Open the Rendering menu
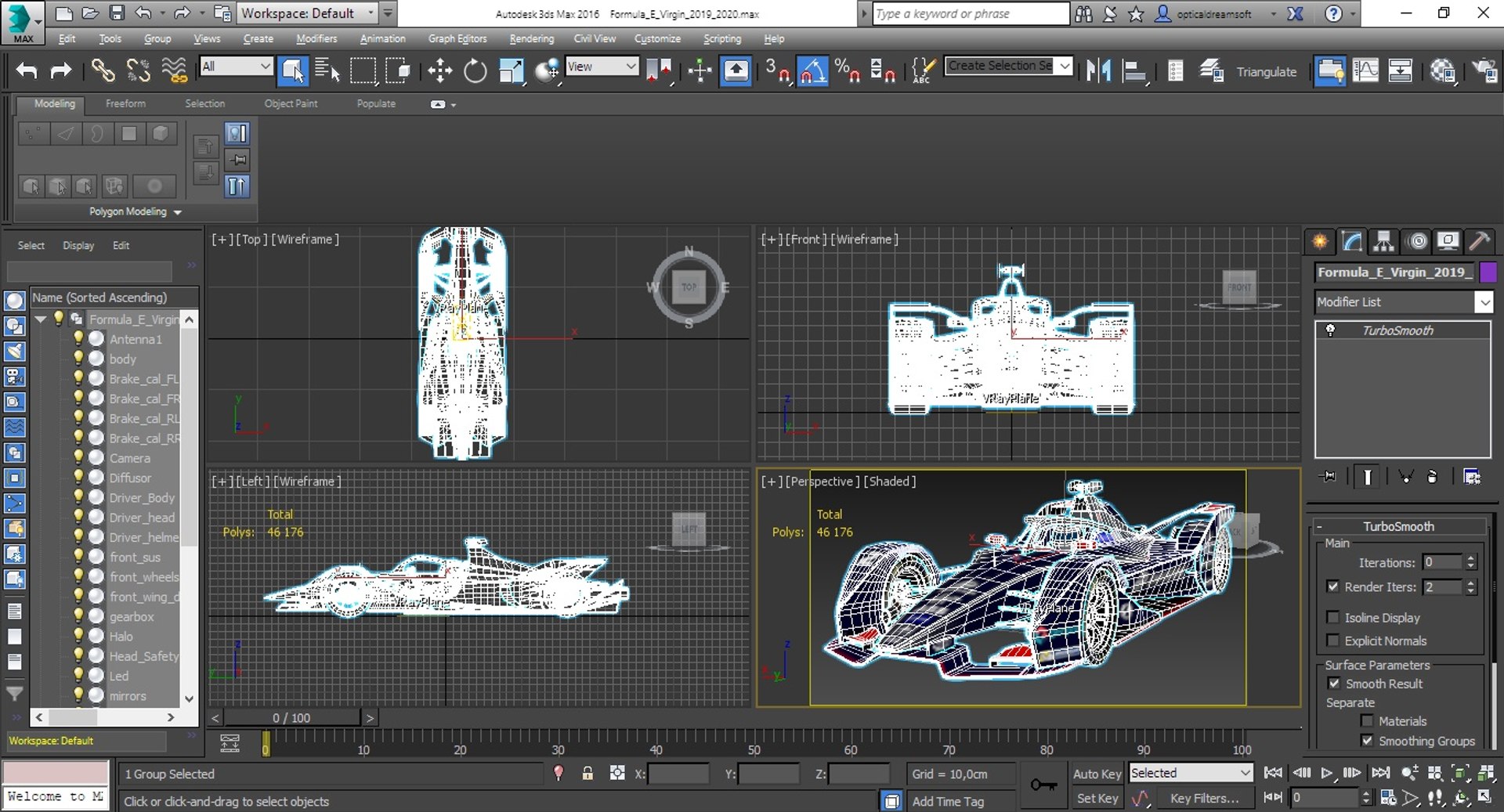This screenshot has width=1504, height=812. (x=531, y=38)
